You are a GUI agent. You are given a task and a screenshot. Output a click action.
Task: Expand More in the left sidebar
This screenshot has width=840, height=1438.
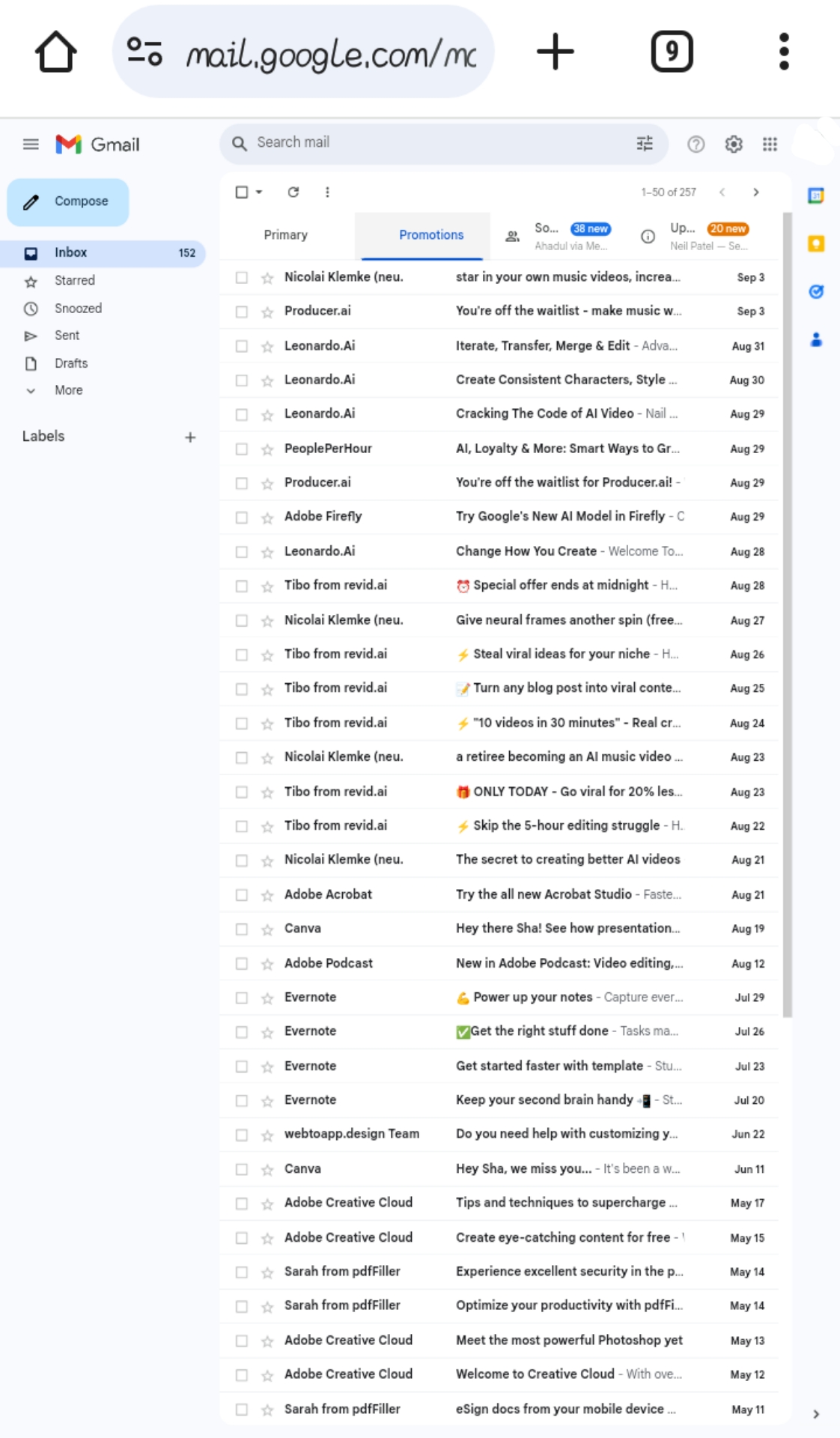[68, 390]
